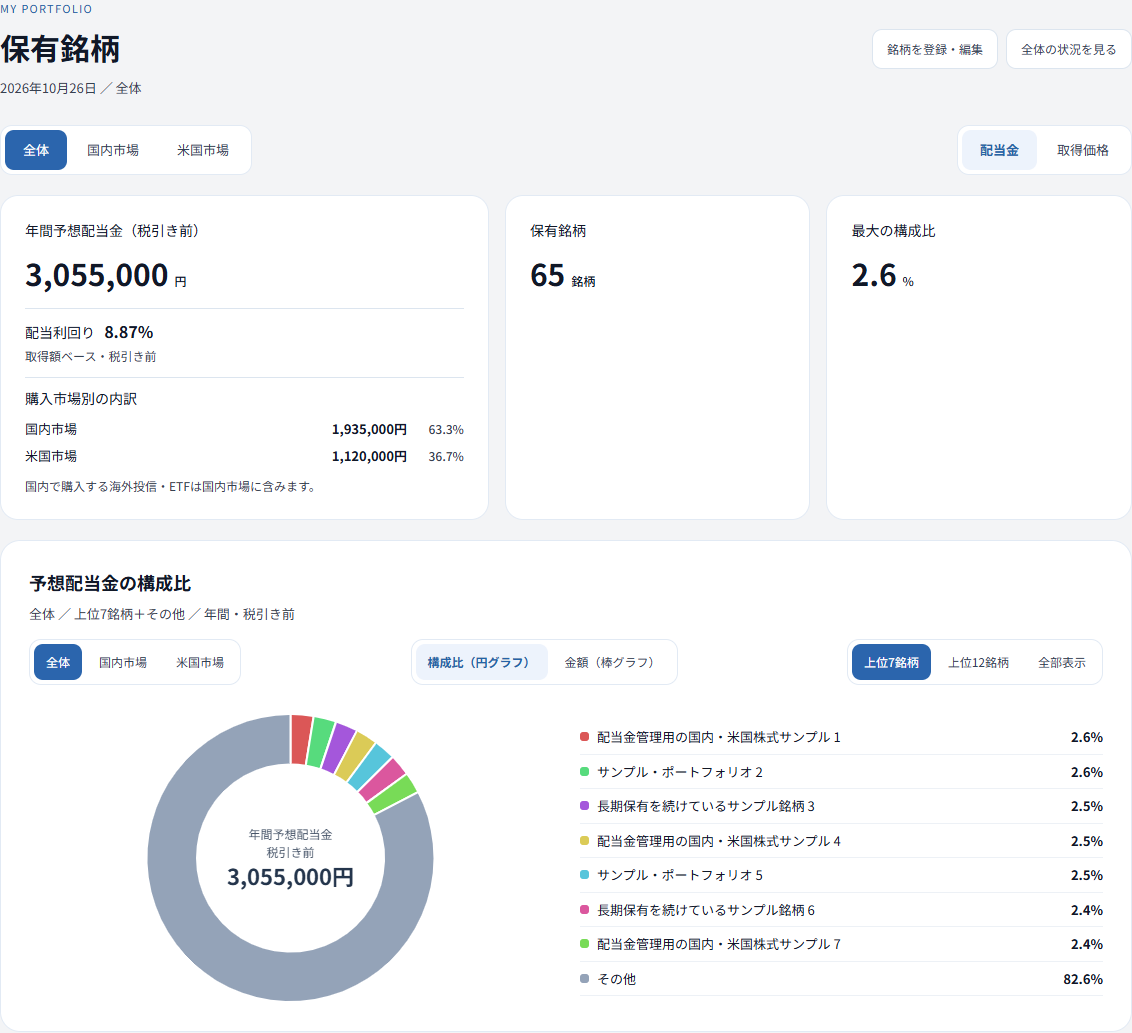
Task: Show 上位12銘柄 in the chart
Action: click(x=978, y=662)
